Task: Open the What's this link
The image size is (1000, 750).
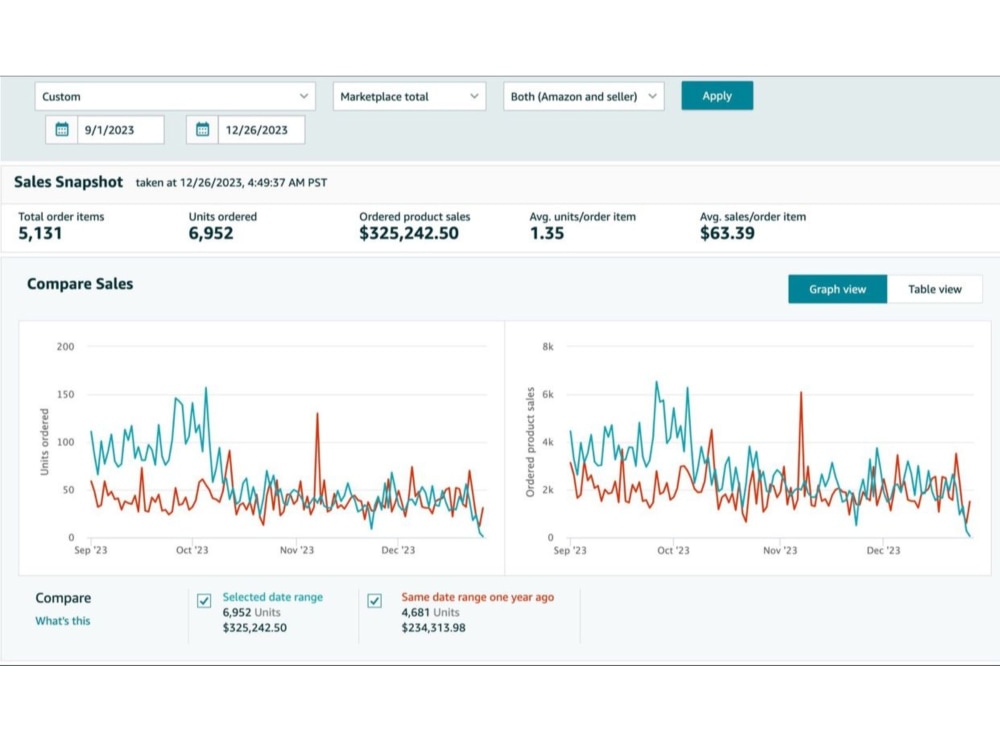Action: [62, 621]
